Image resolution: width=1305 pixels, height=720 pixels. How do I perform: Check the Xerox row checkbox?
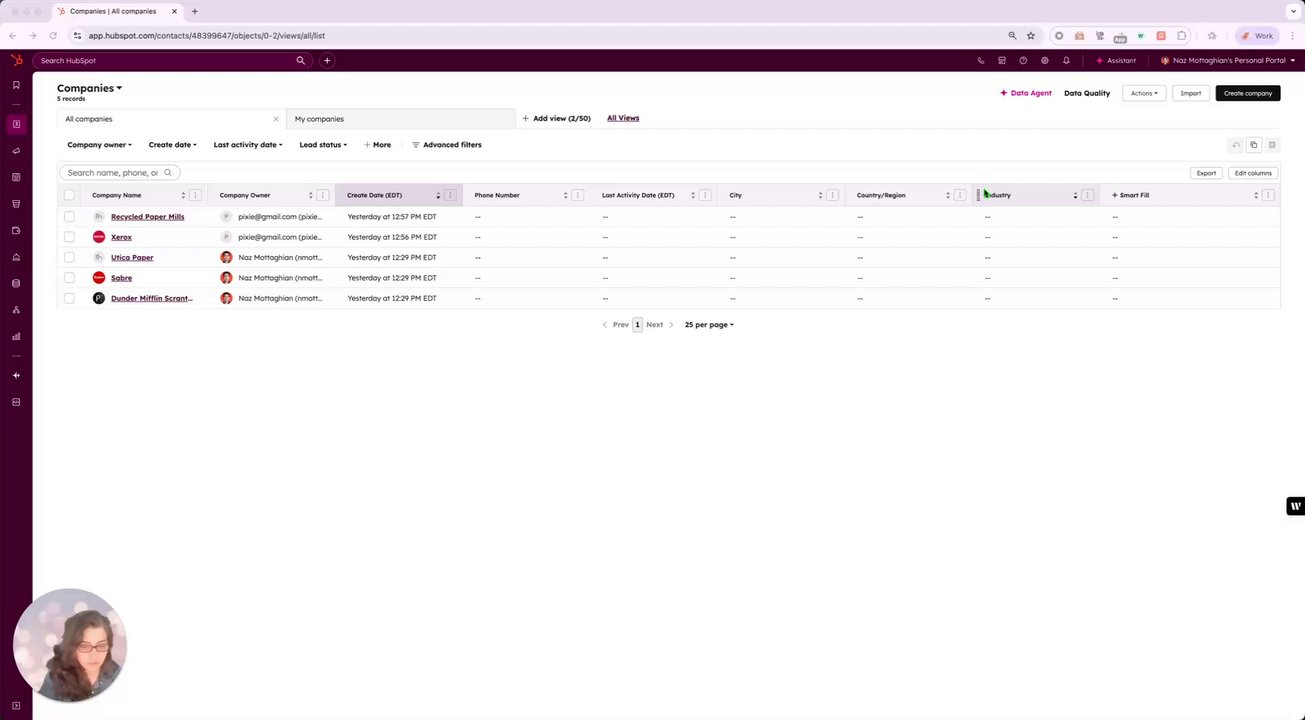(69, 237)
